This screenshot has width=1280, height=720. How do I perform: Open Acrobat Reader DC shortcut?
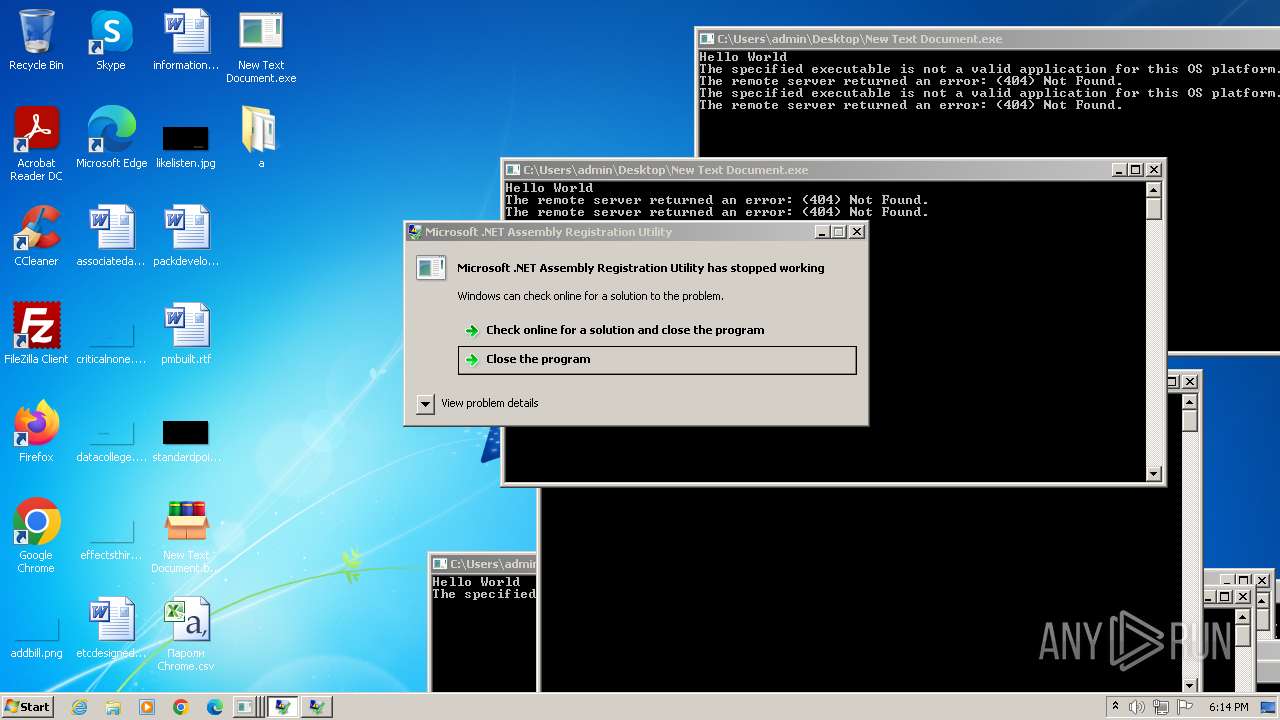(x=36, y=144)
